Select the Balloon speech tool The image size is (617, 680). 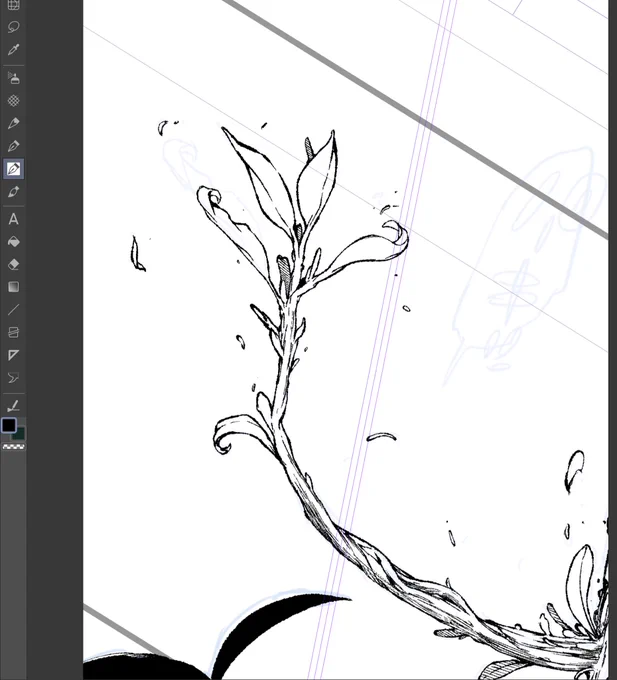[x=13, y=378]
